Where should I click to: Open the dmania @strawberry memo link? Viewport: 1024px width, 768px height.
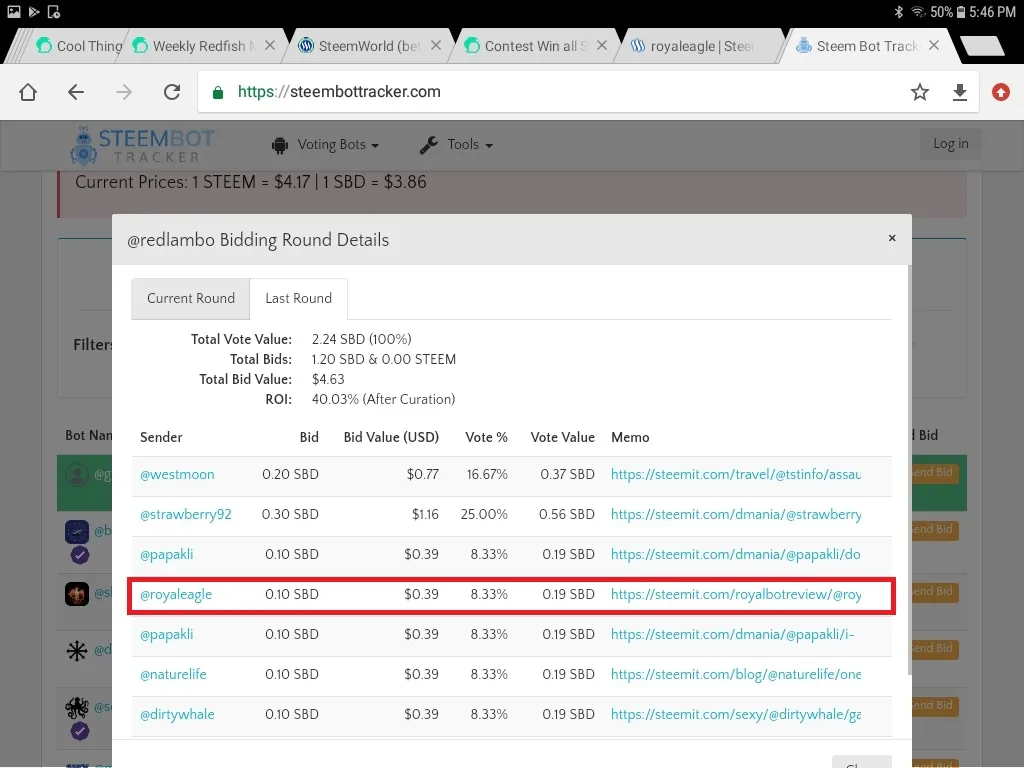click(x=736, y=515)
